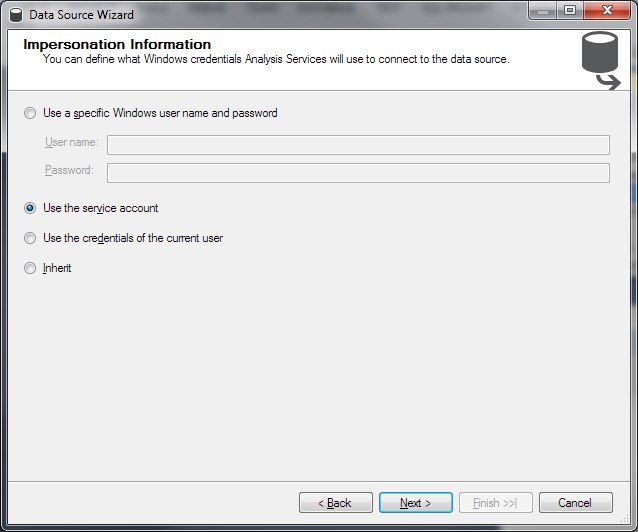
Task: Select "Use a specific Windows user name and password"
Action: [30, 113]
